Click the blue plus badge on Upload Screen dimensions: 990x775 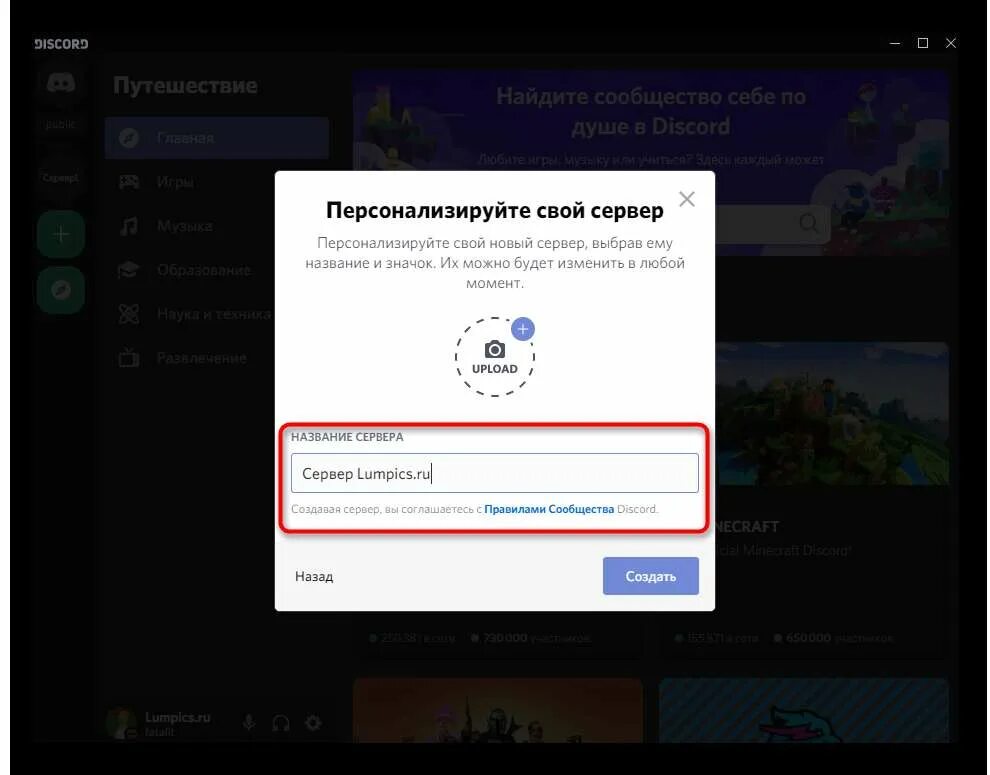523,329
